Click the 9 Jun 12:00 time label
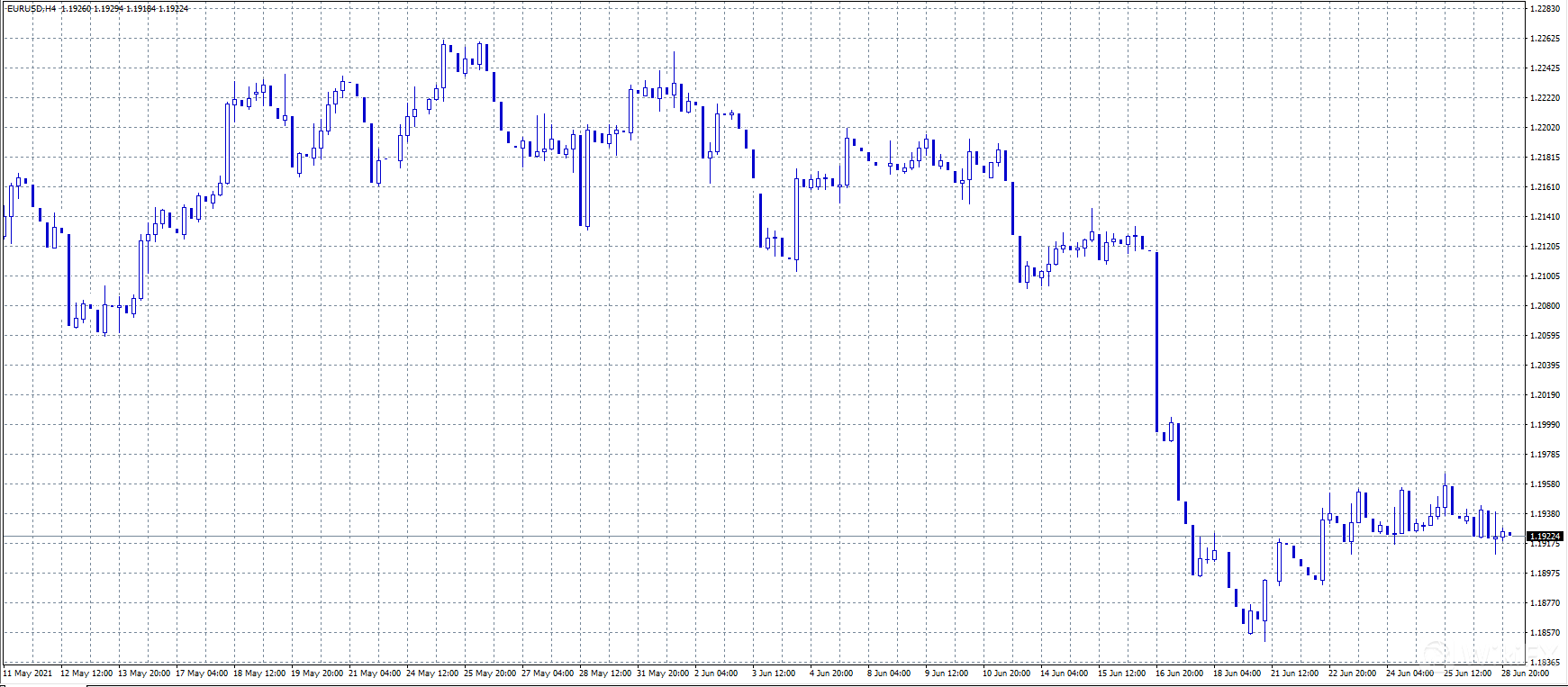The image size is (1568, 687). 947,673
